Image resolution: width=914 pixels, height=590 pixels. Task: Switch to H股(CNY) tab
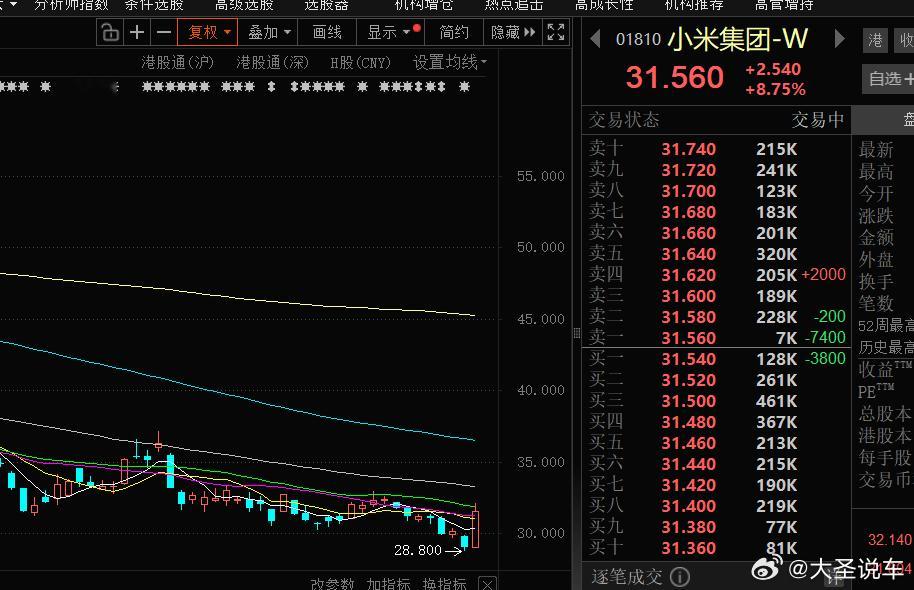(x=360, y=62)
